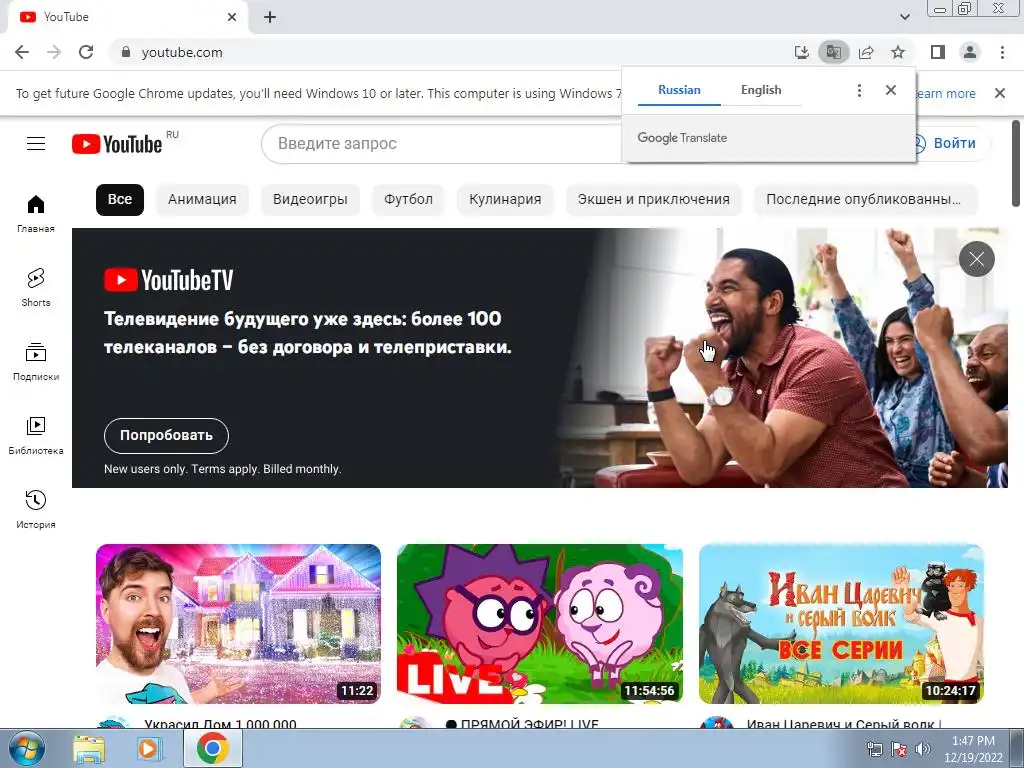
Task: Select the Последние опубликованные chip
Action: [865, 199]
